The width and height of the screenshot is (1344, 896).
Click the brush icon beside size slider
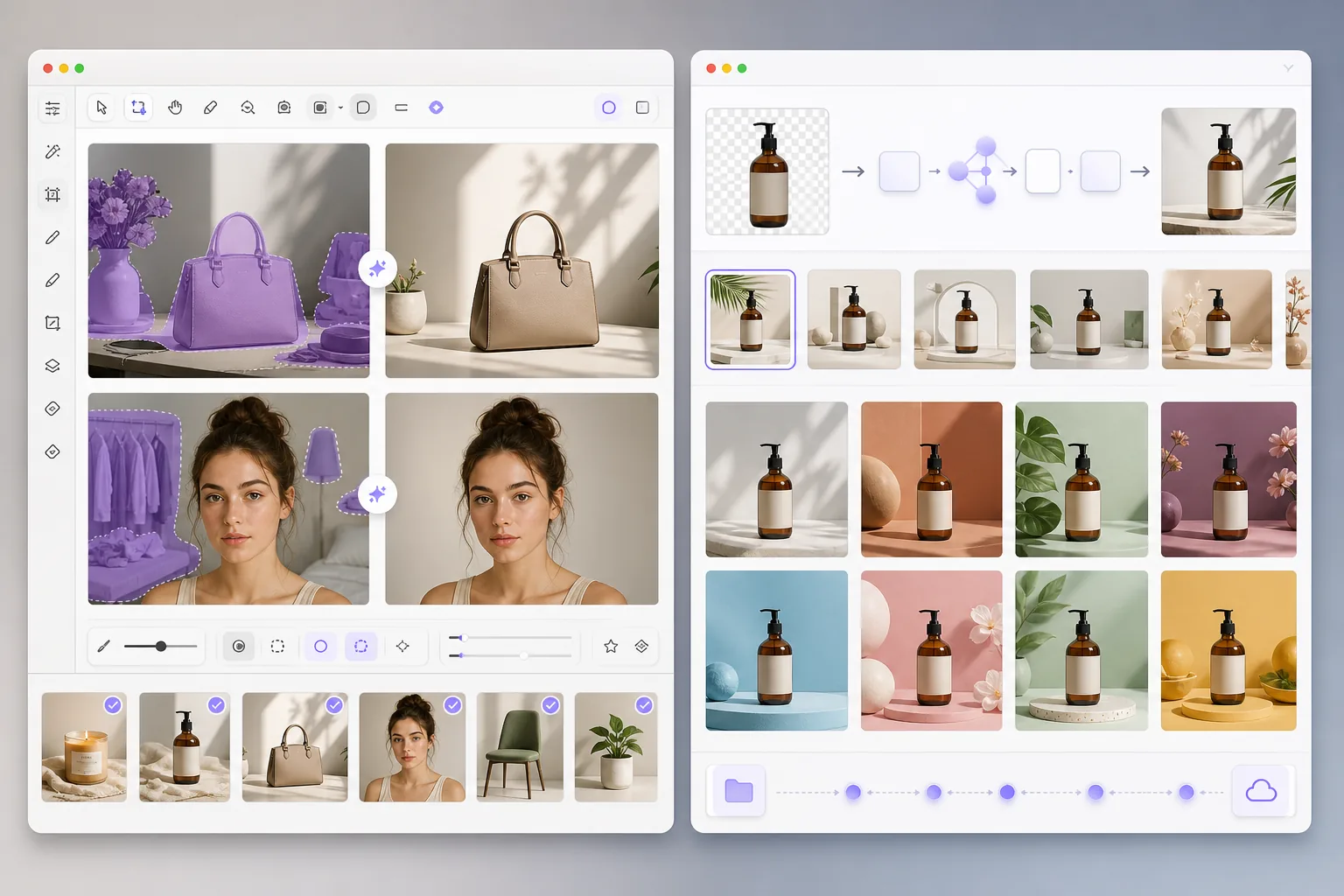tap(104, 647)
